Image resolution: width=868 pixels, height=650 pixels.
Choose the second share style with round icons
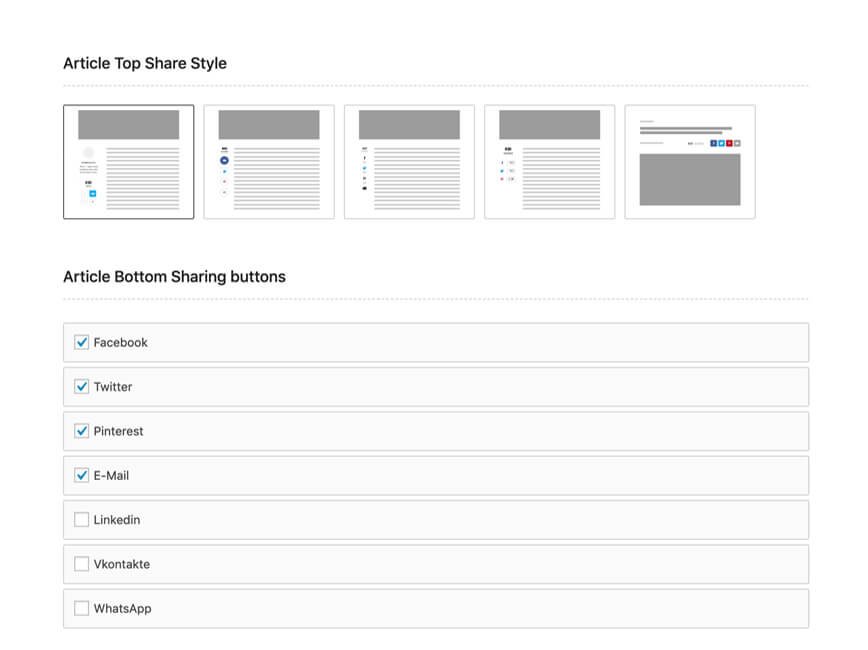269,162
